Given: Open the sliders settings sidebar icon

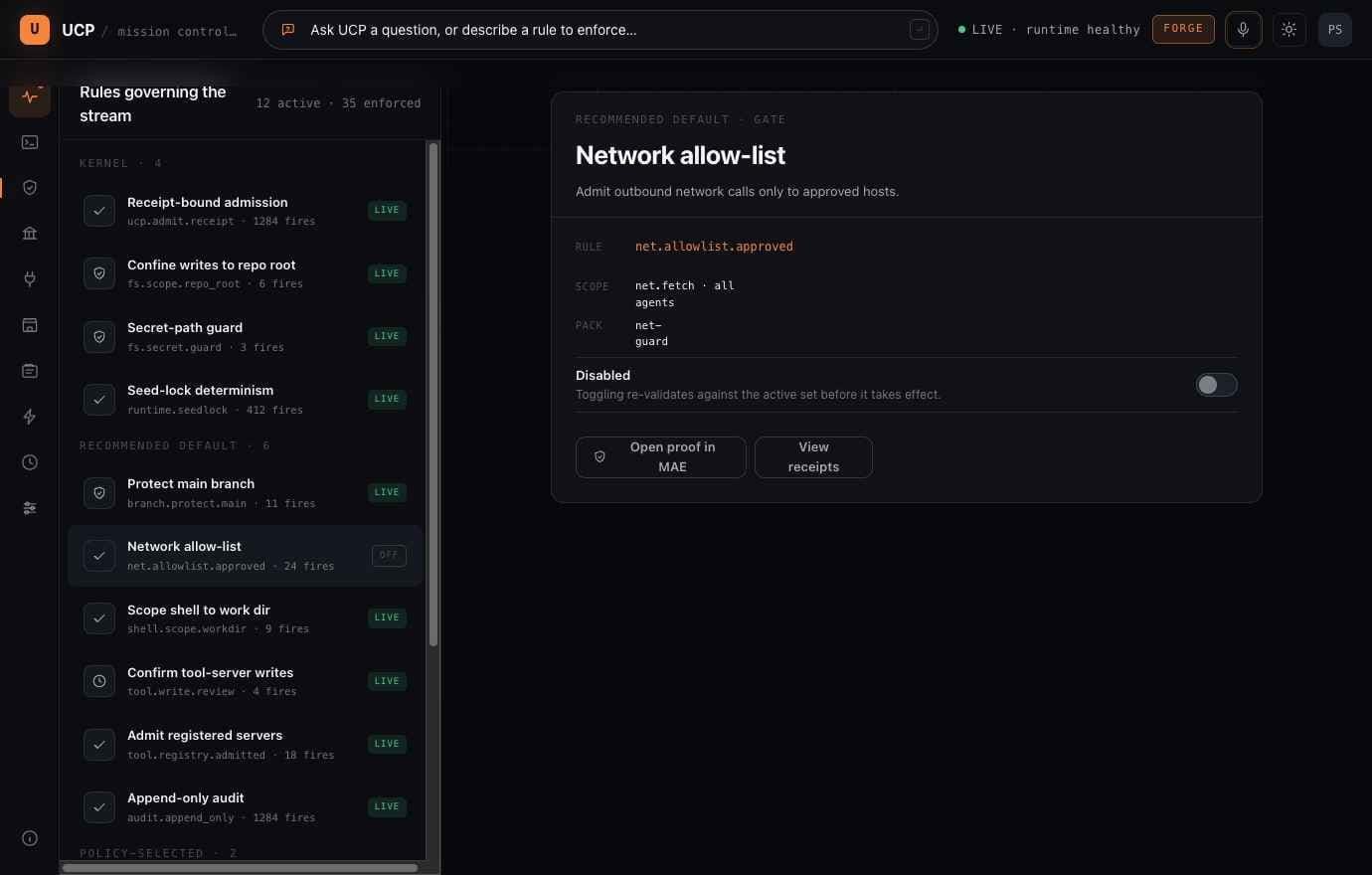Looking at the screenshot, I should coord(30,508).
